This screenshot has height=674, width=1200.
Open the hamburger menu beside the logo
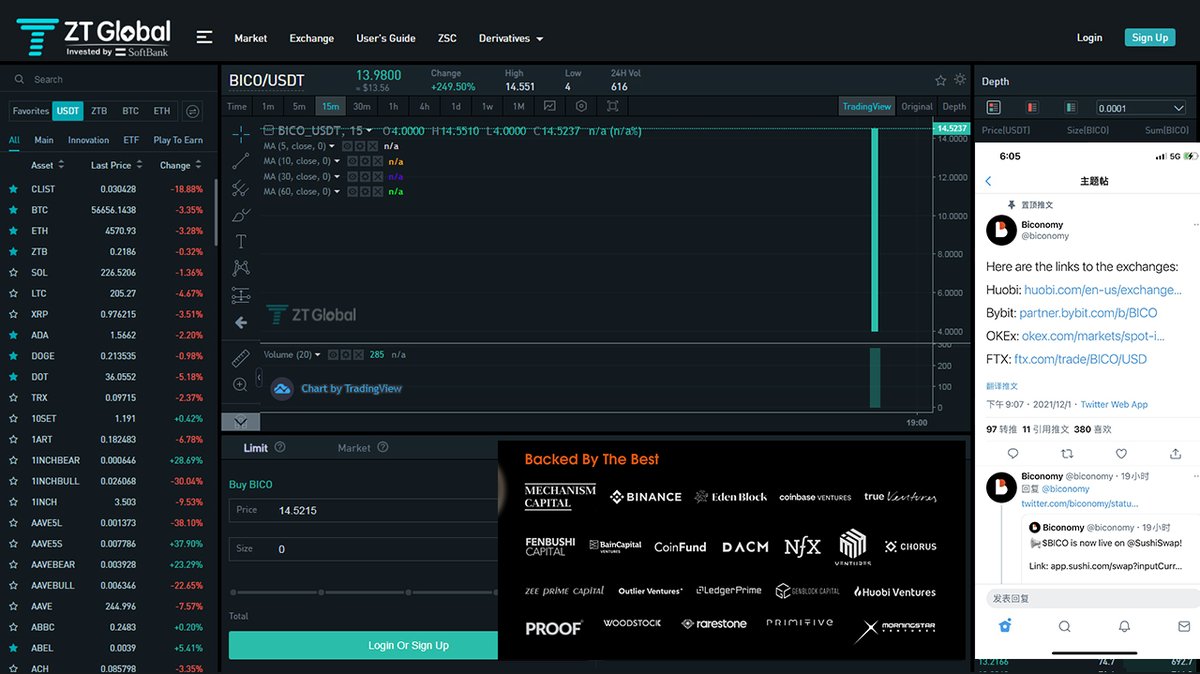[204, 37]
